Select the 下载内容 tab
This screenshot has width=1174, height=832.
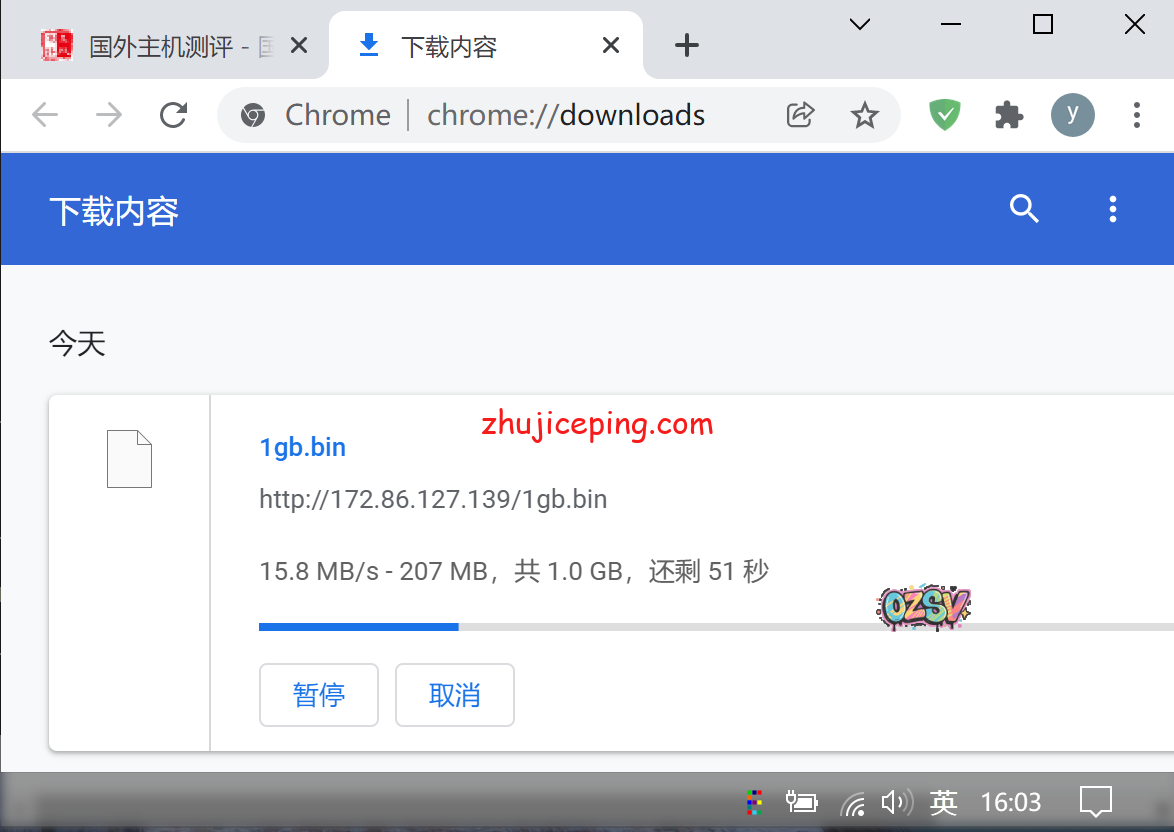[470, 46]
